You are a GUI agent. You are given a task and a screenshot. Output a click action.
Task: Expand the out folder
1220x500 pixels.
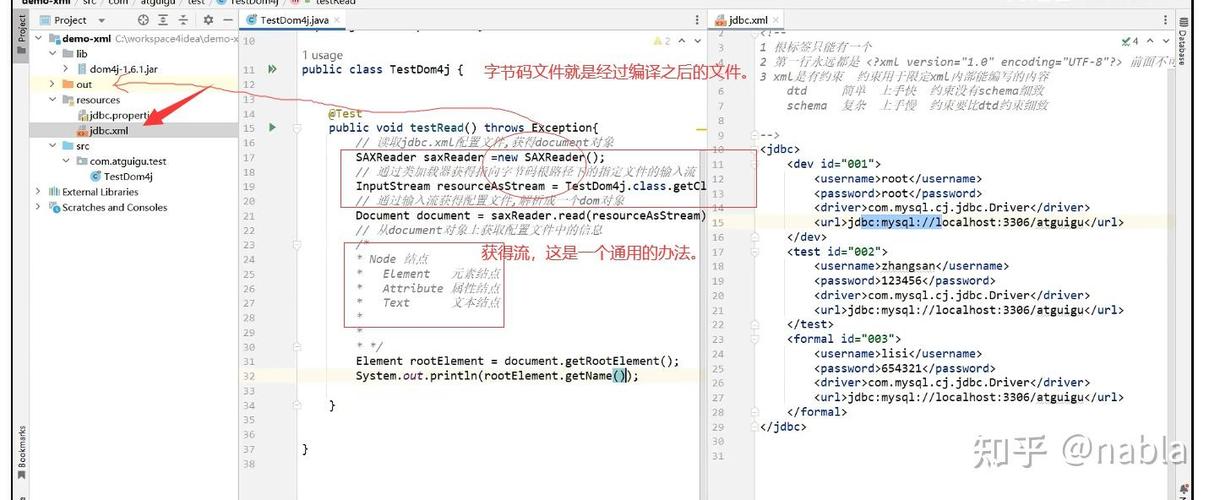[x=52, y=85]
